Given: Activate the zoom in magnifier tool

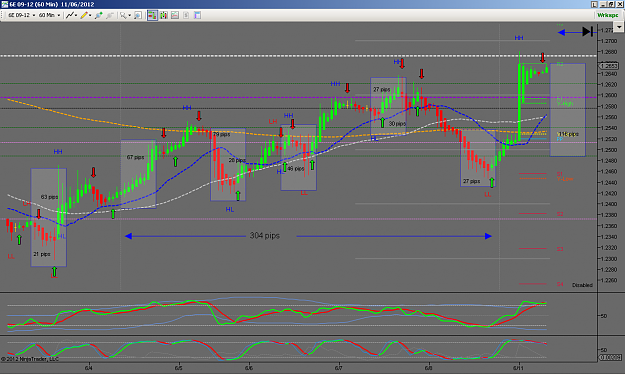Looking at the screenshot, I should tap(123, 15).
